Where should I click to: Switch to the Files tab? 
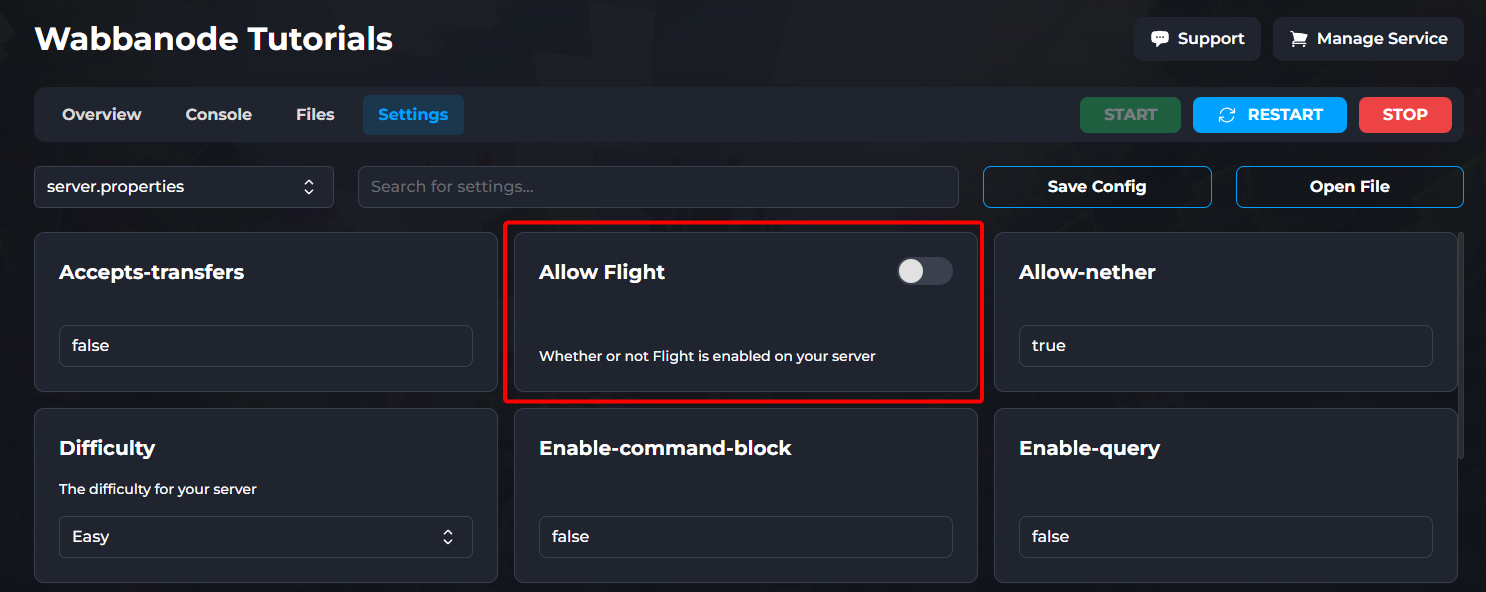tap(314, 114)
